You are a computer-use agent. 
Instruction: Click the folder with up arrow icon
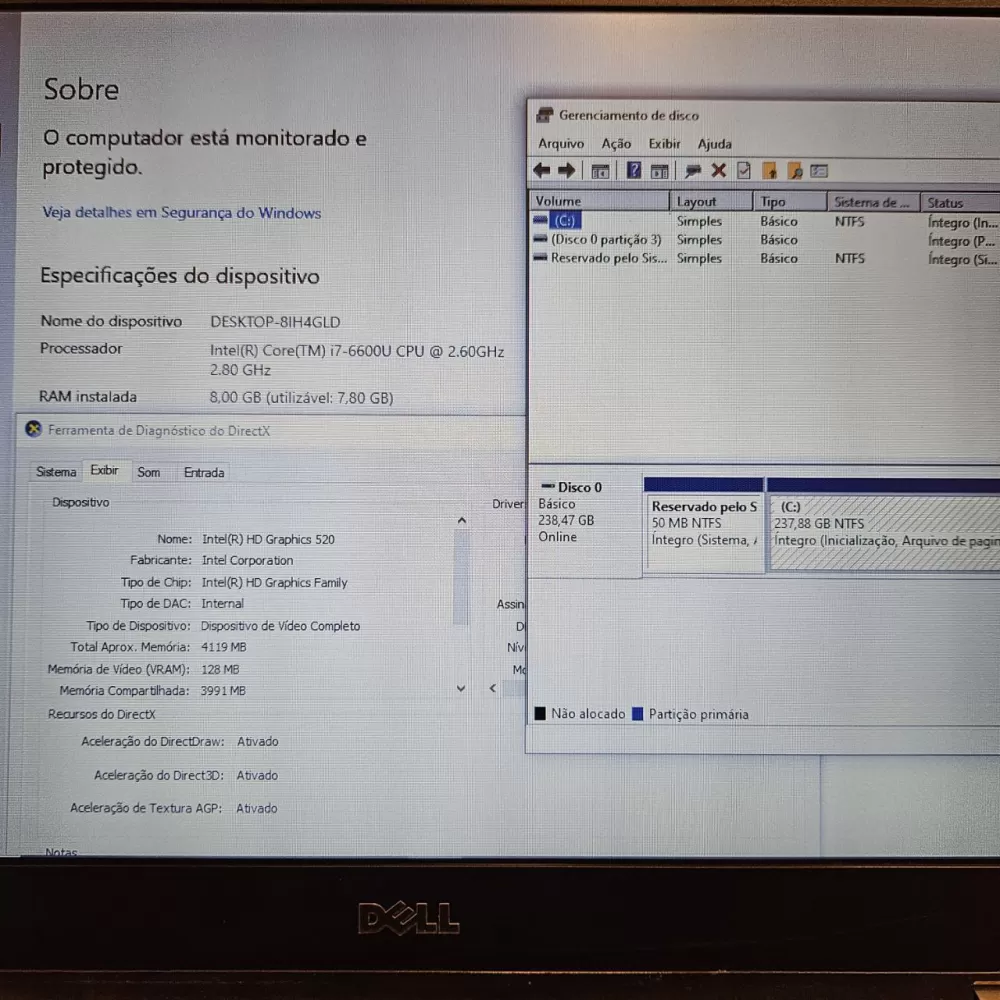[770, 171]
